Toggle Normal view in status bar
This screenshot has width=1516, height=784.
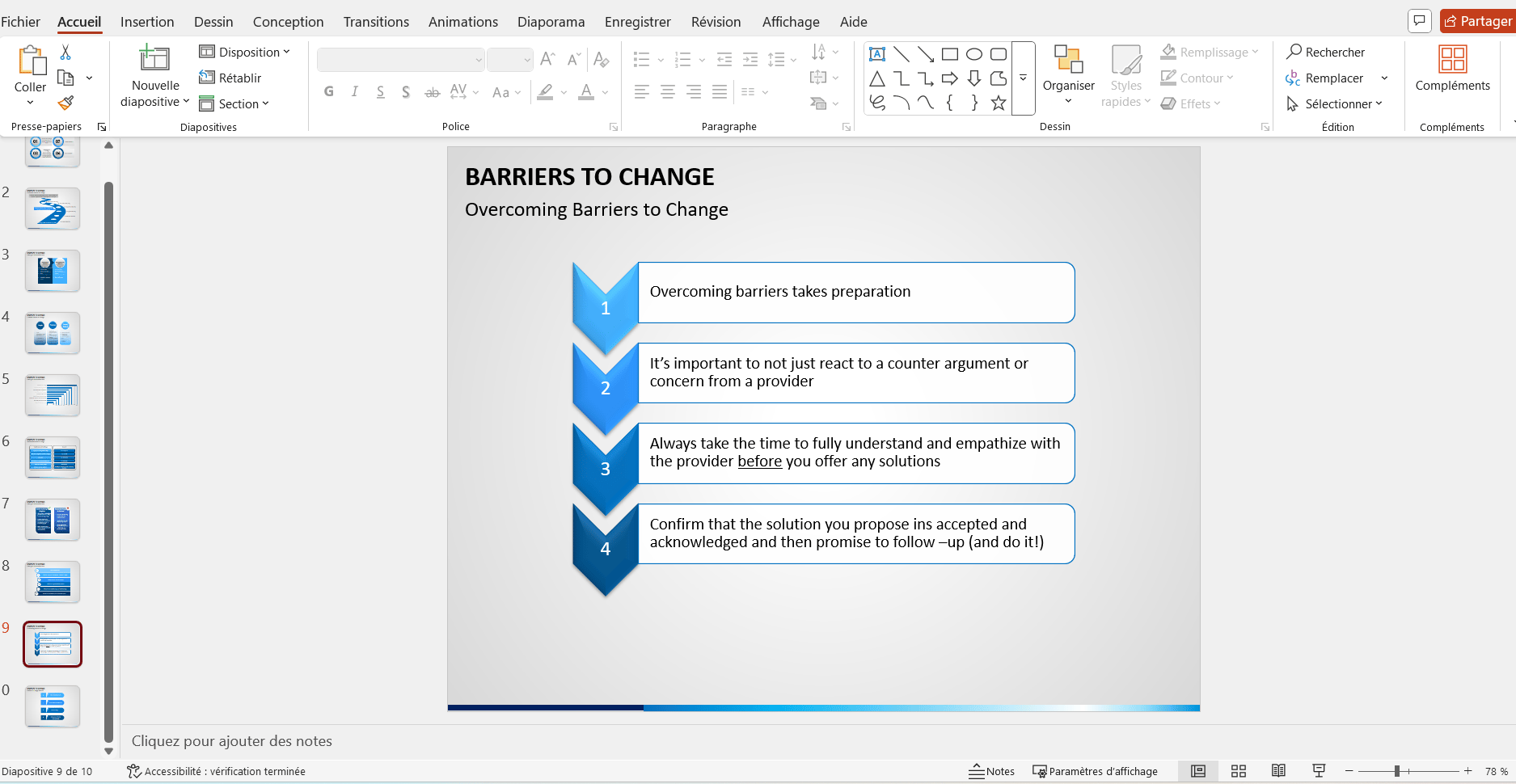(x=1198, y=771)
